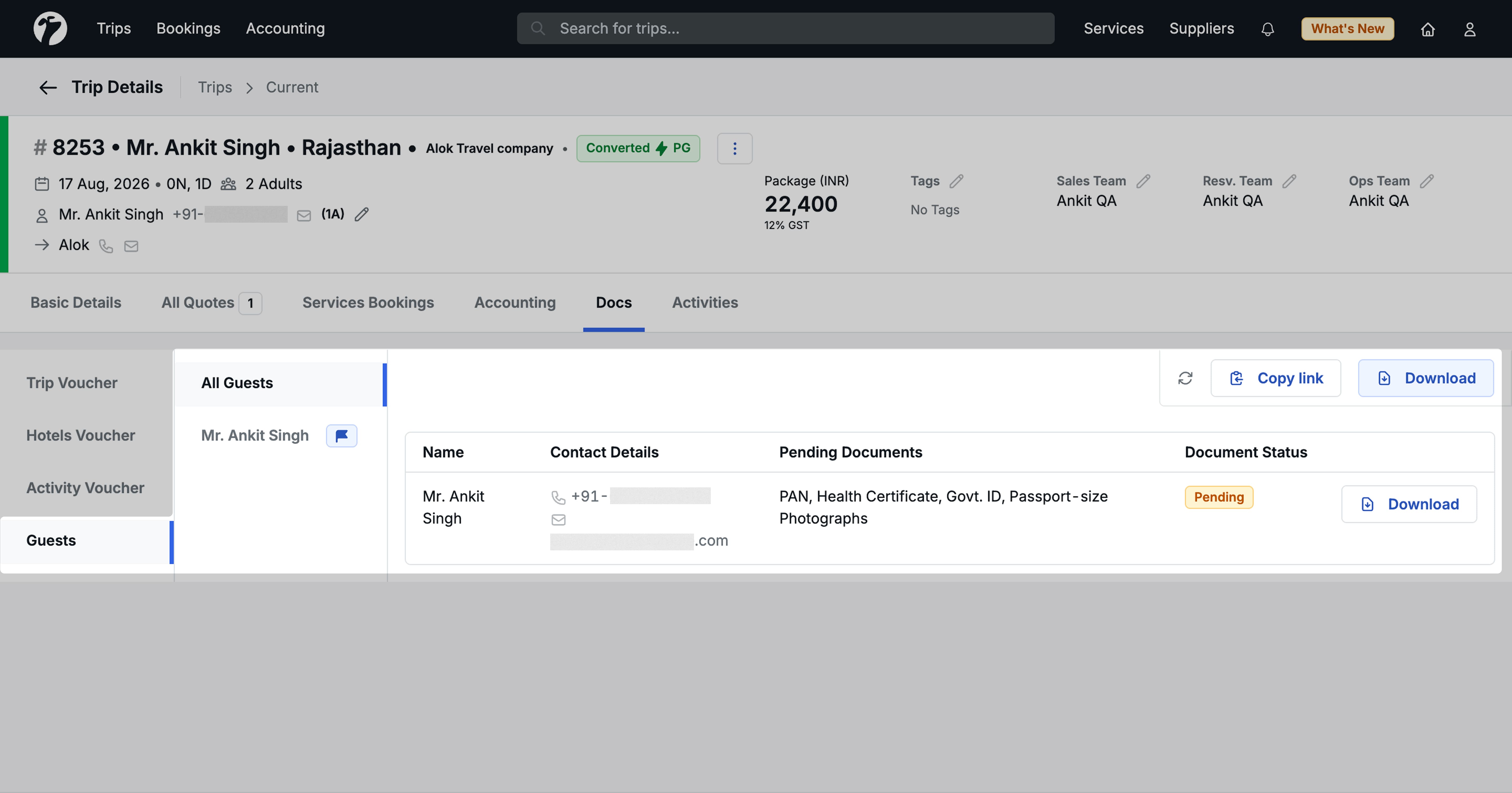Go to home via house icon
The width and height of the screenshot is (1512, 793).
pyautogui.click(x=1427, y=29)
